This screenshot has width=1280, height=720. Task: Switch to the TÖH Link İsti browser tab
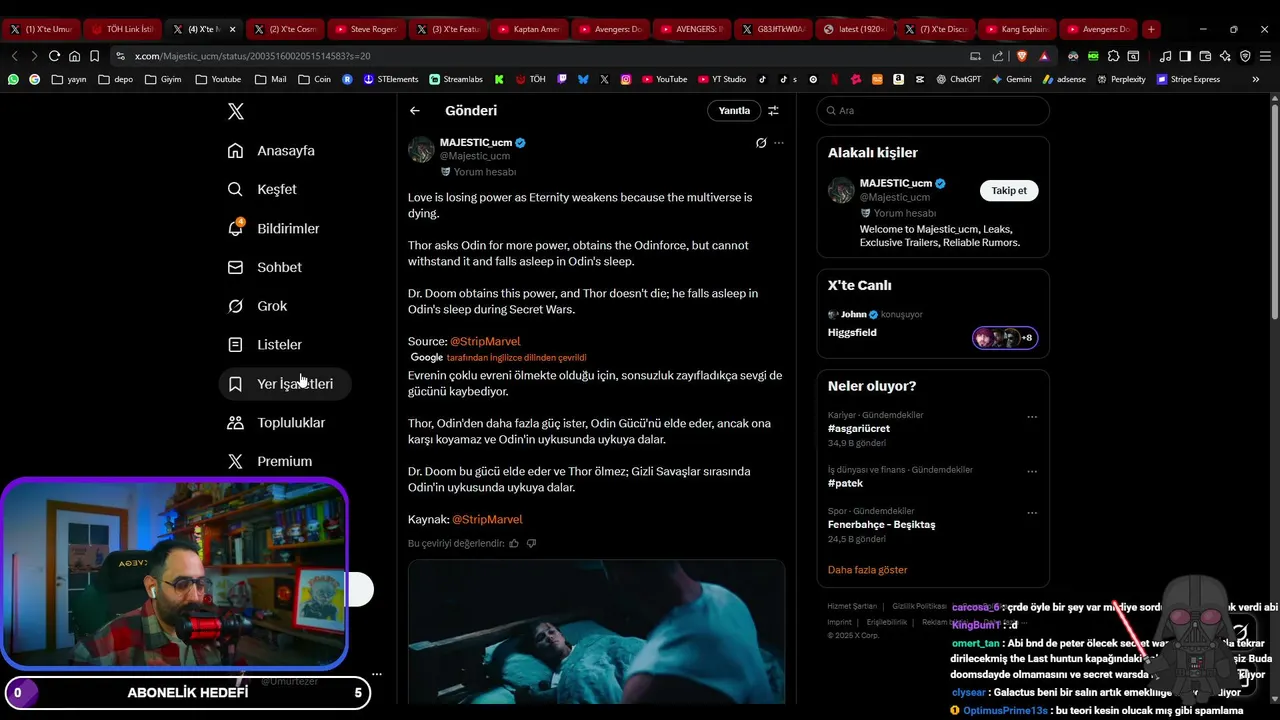coord(122,29)
